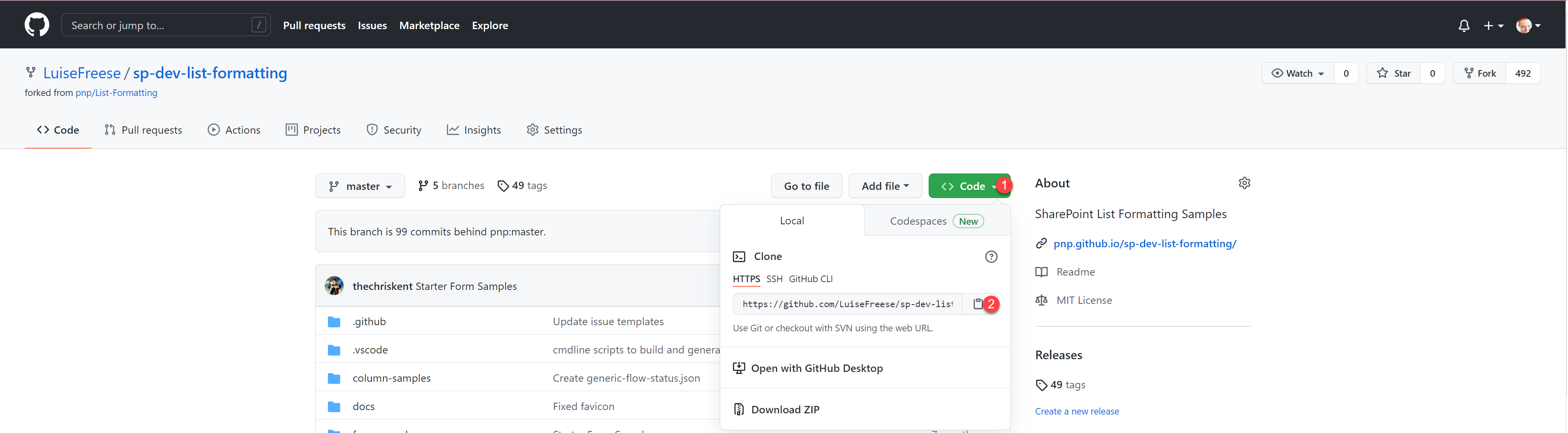Click the GitHub Octocat logo
This screenshot has height=433, width=1568.
[x=37, y=25]
